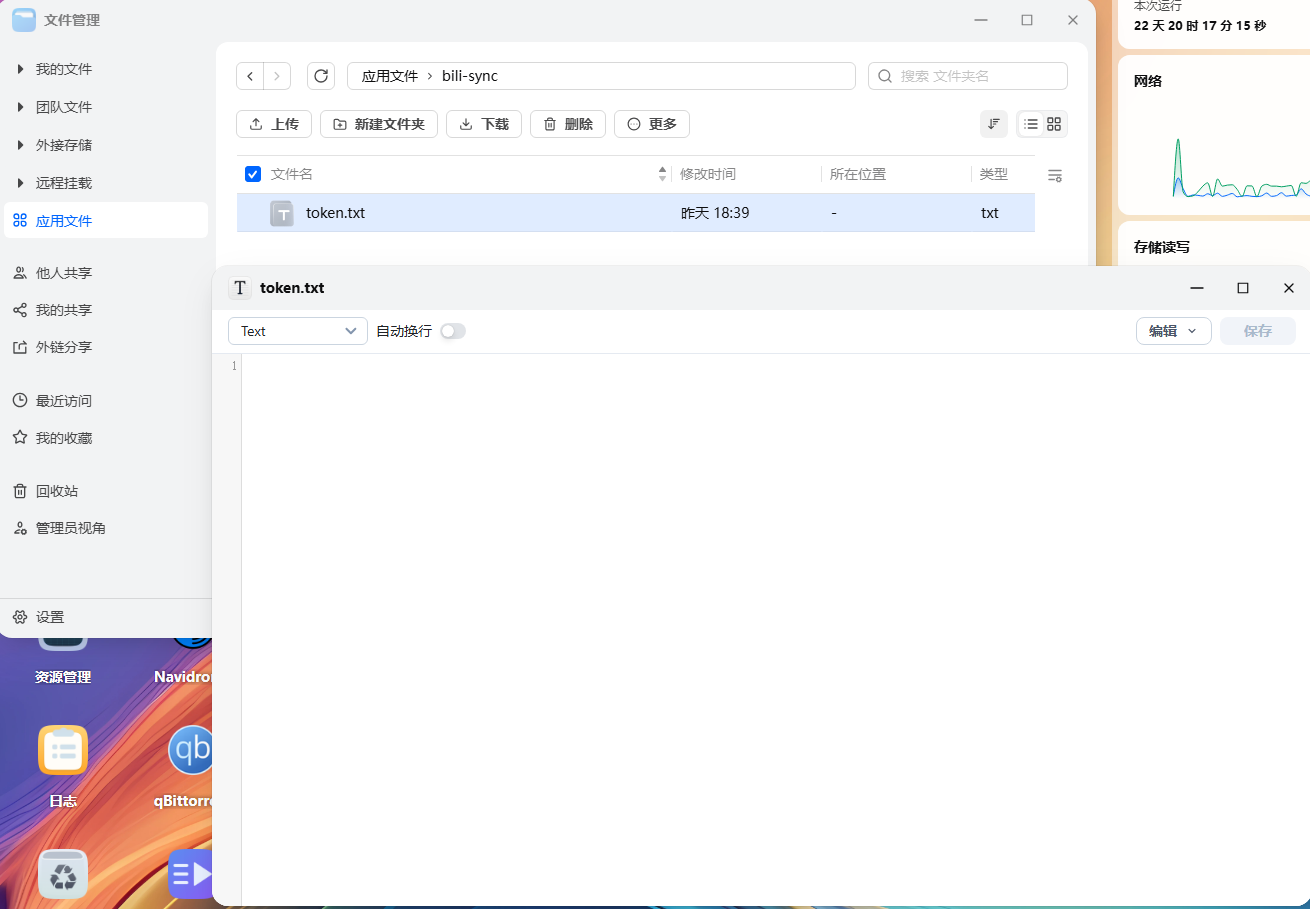
Task: Click the 删除 button
Action: click(568, 124)
